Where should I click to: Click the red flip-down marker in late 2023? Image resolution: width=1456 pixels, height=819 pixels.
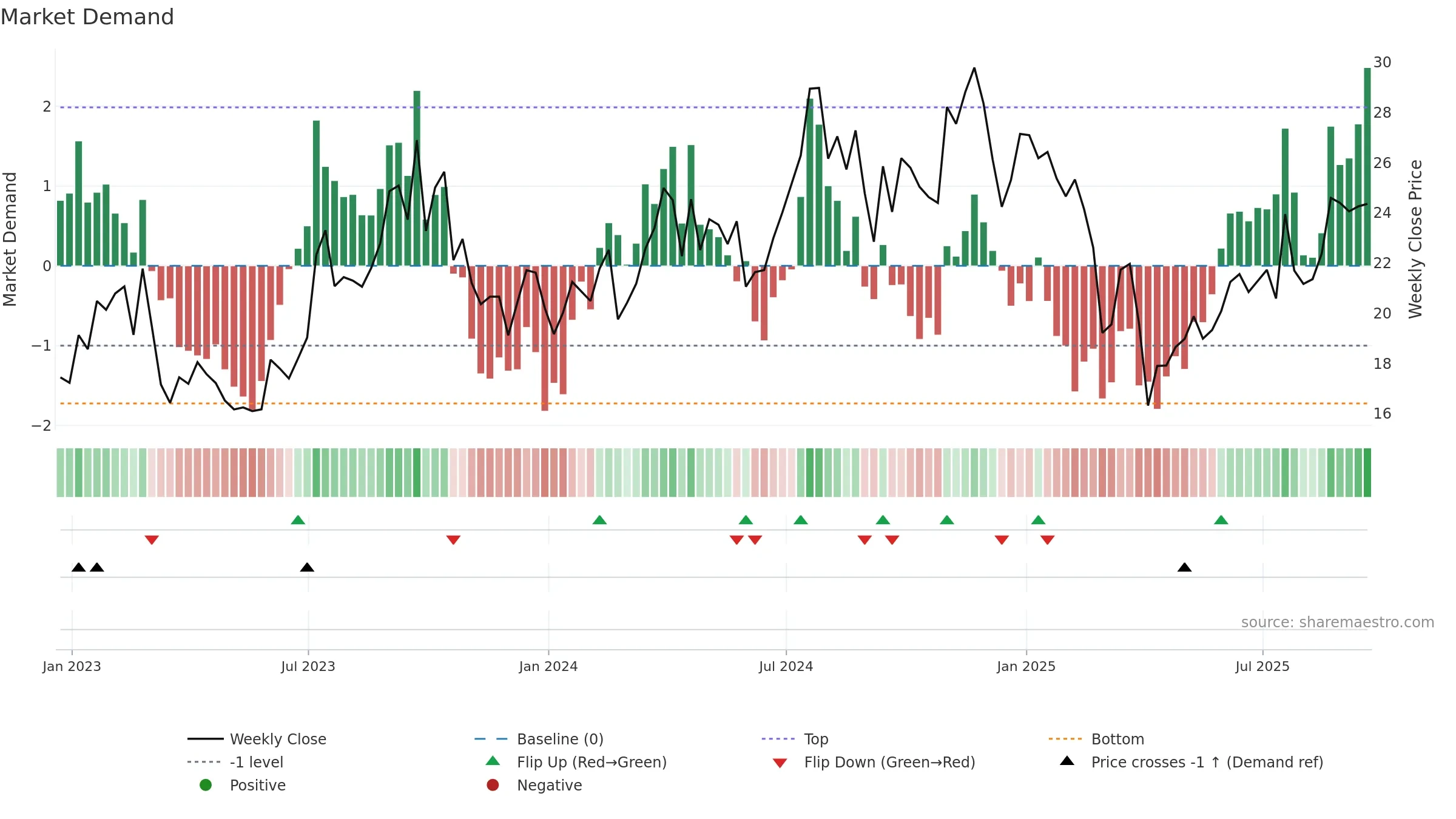pos(453,540)
